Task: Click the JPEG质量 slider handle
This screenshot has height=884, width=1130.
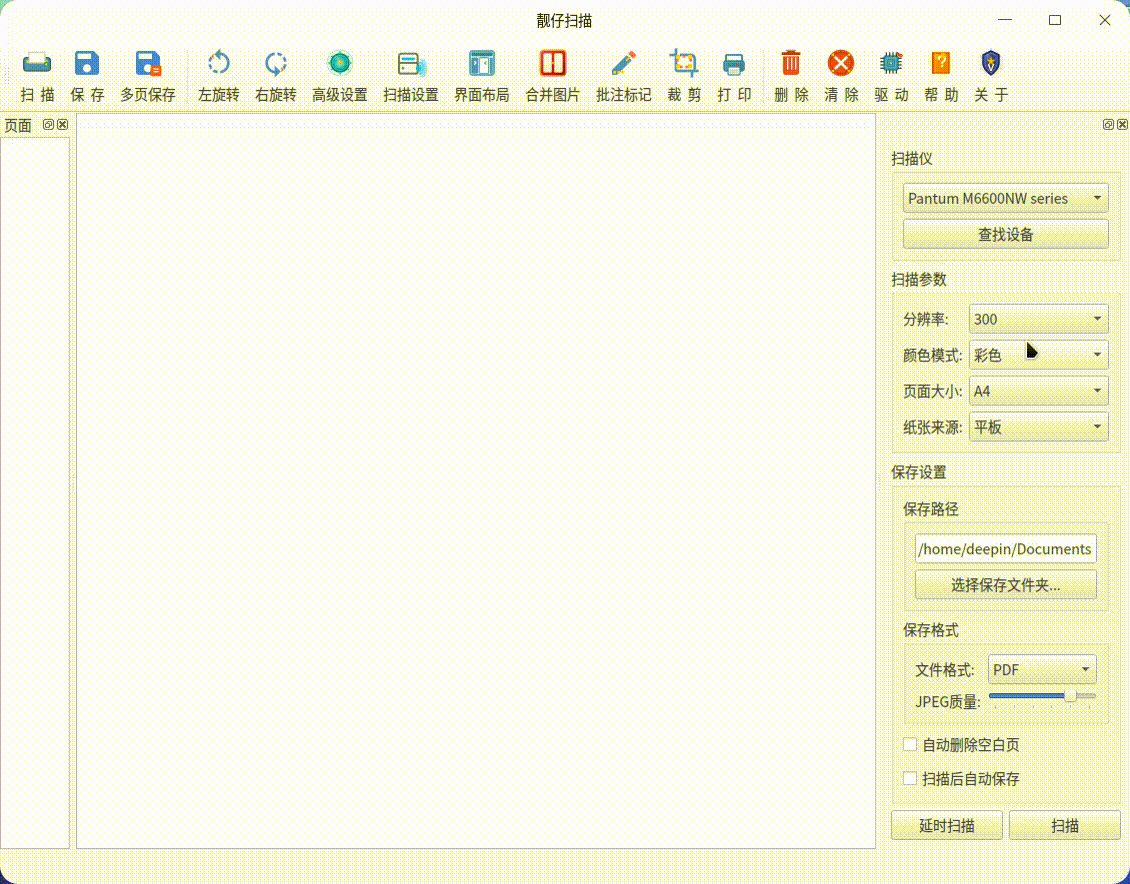Action: point(1070,696)
